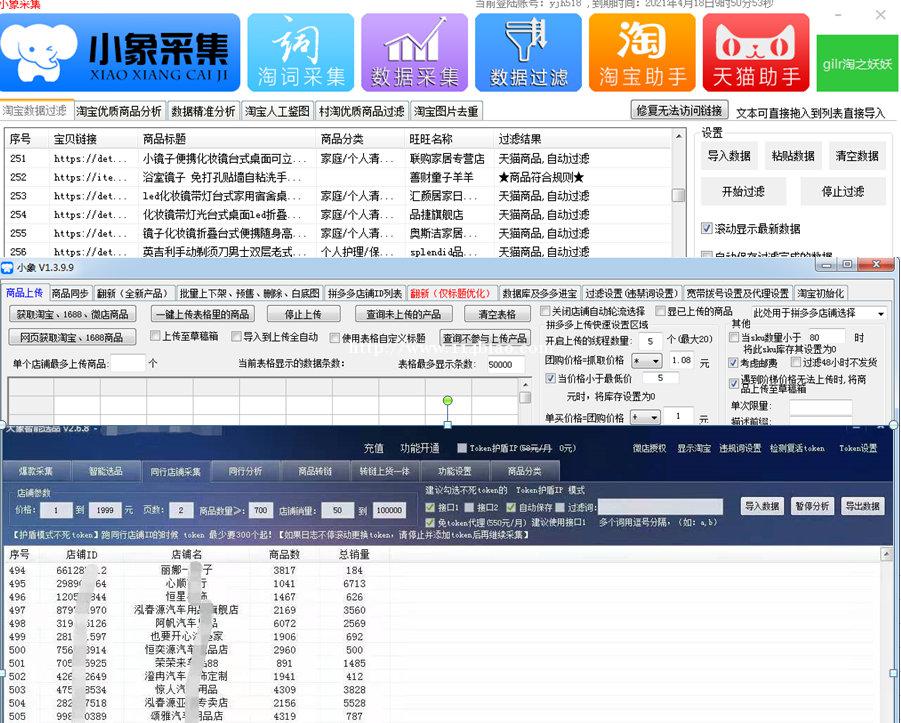
Task: Click the 小象采集 elephant logo banner
Action: (x=120, y=53)
